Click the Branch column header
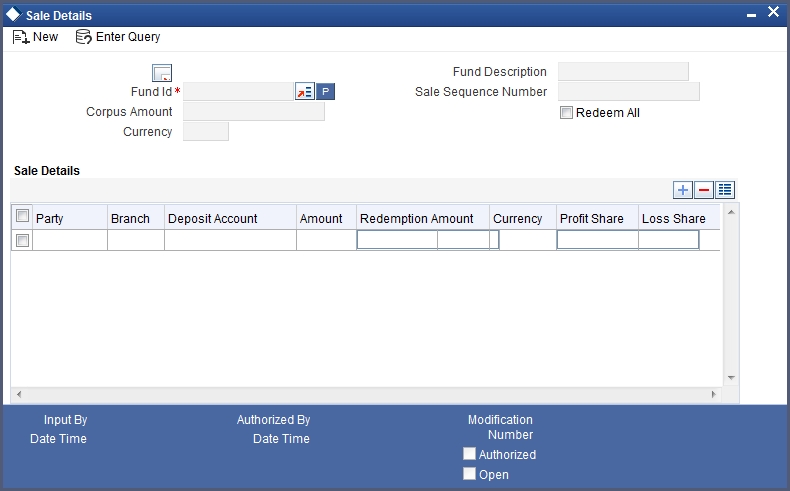790x491 pixels. tap(136, 218)
